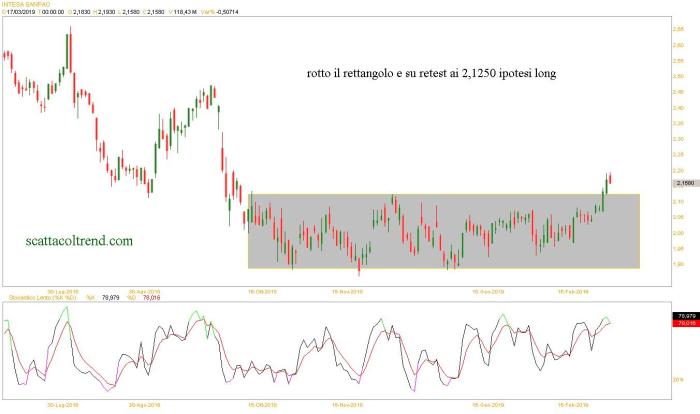
Task: Click the 2,10 level on the price scale
Action: pos(679,201)
